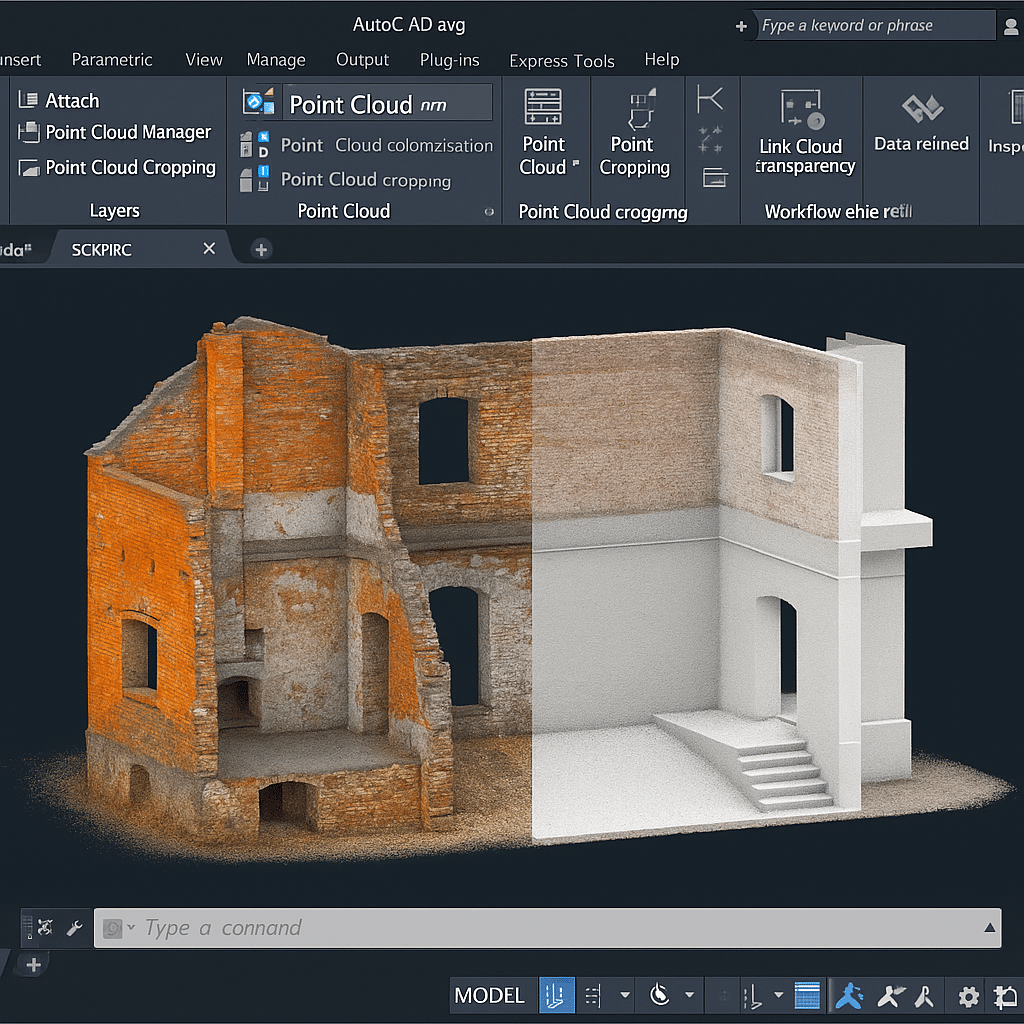Click the Link Cloud transparency icon
1024x1024 pixels.
point(800,110)
